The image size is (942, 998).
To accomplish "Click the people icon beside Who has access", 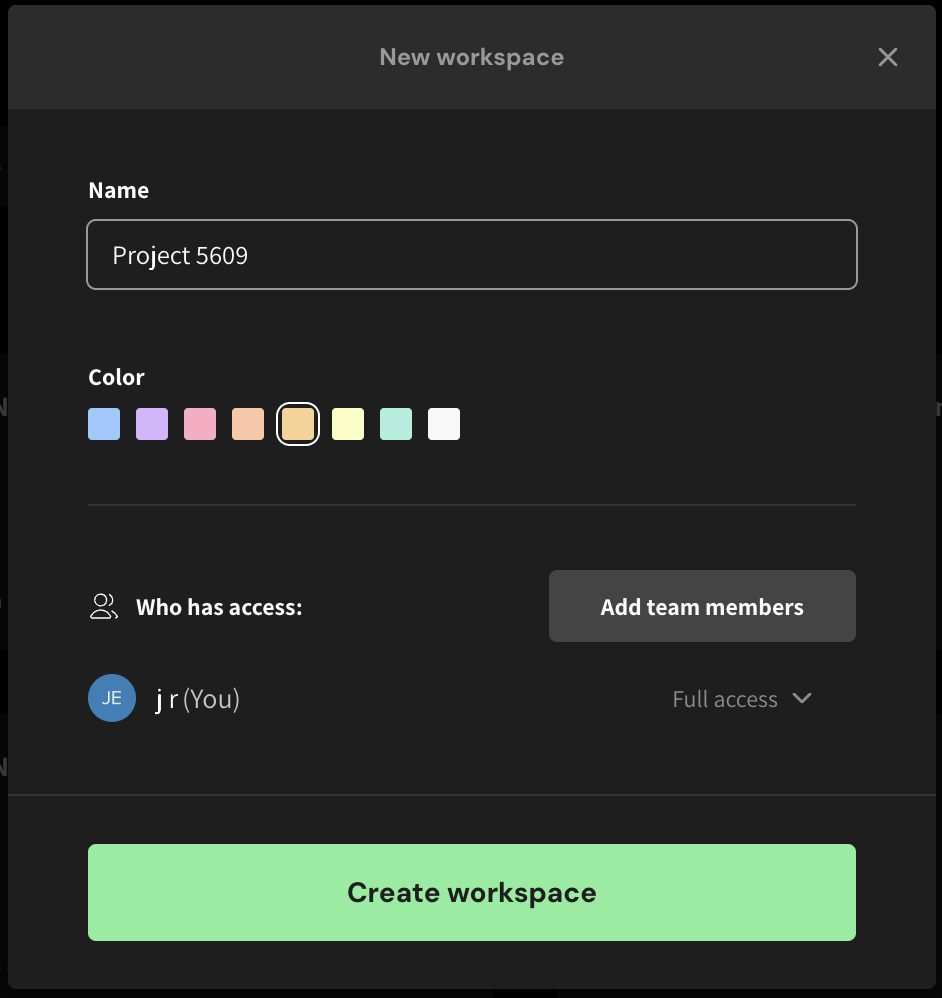I will tap(104, 607).
